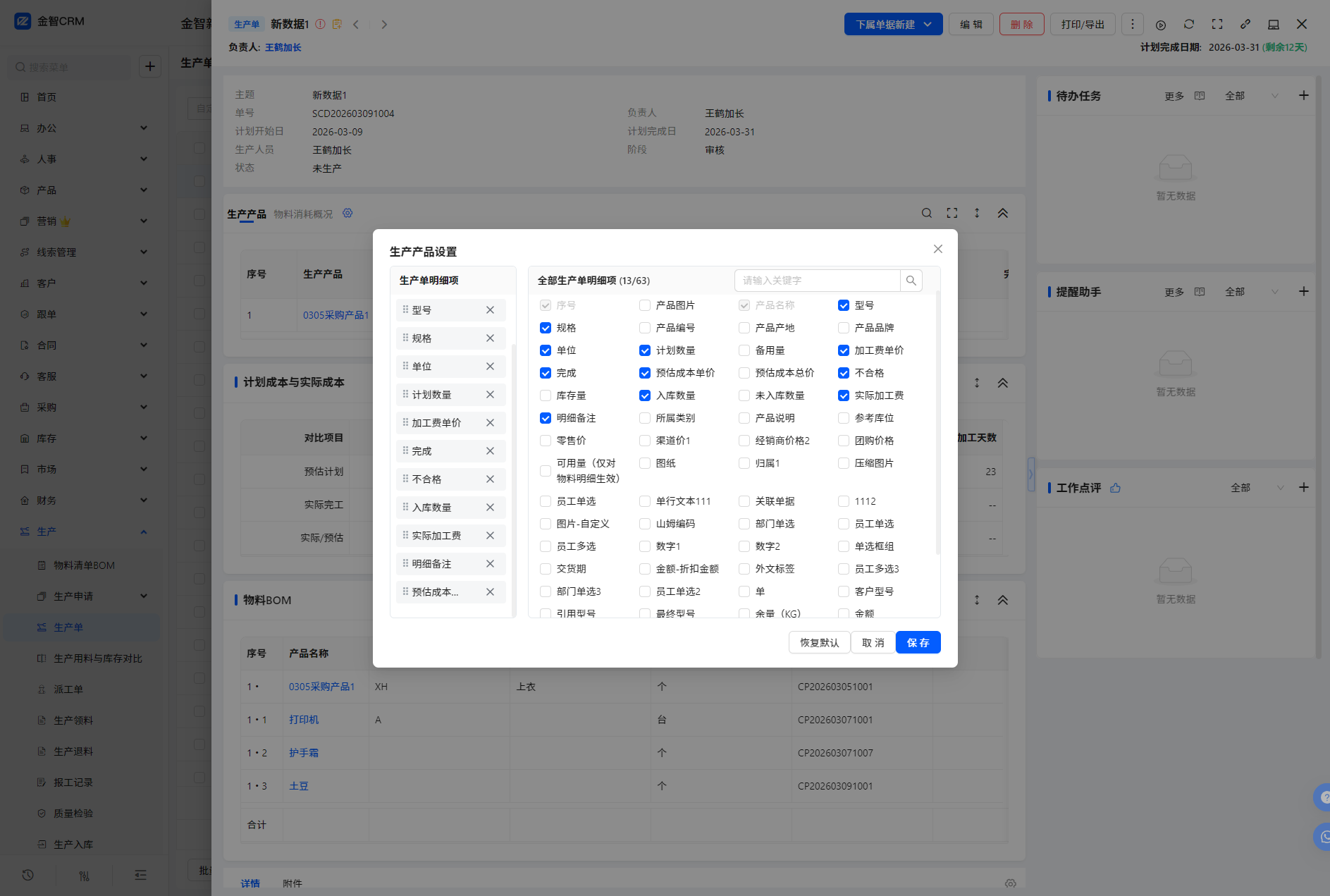Click the refresh icon in the top toolbar

click(x=1189, y=25)
